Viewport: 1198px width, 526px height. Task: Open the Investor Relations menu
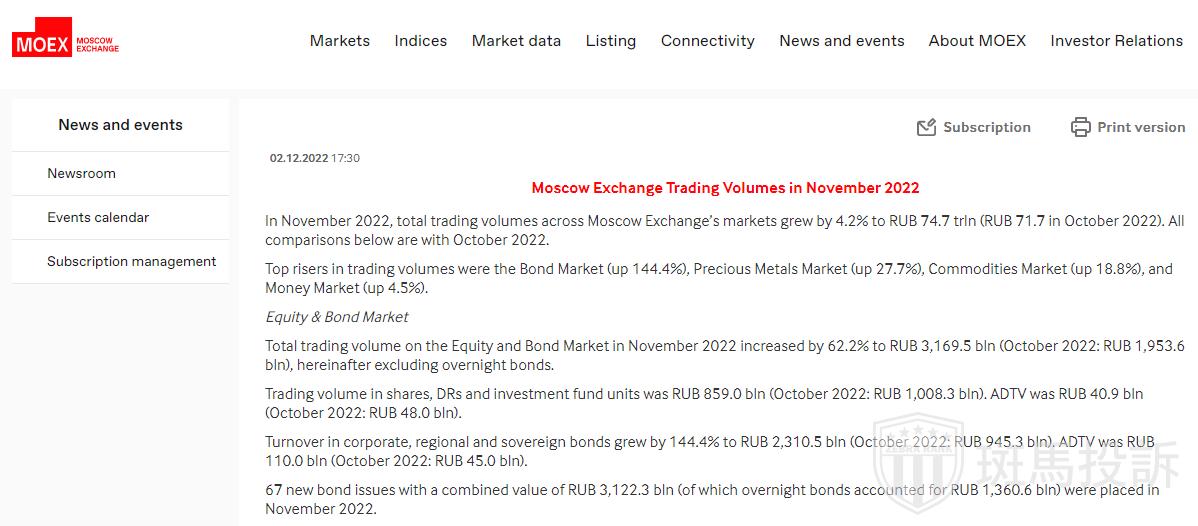[x=1116, y=41]
